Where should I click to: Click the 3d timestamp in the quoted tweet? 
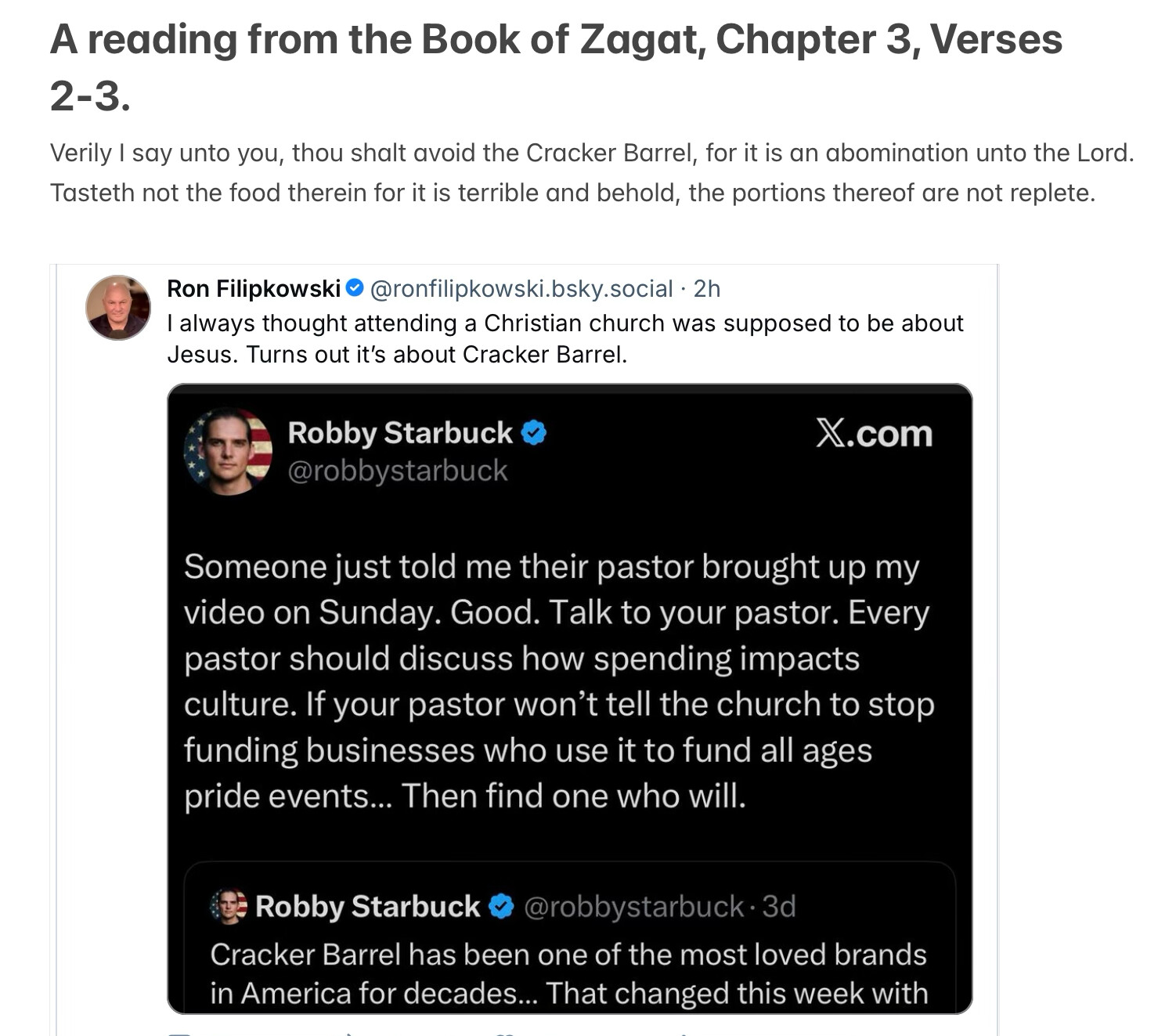pyautogui.click(x=779, y=906)
